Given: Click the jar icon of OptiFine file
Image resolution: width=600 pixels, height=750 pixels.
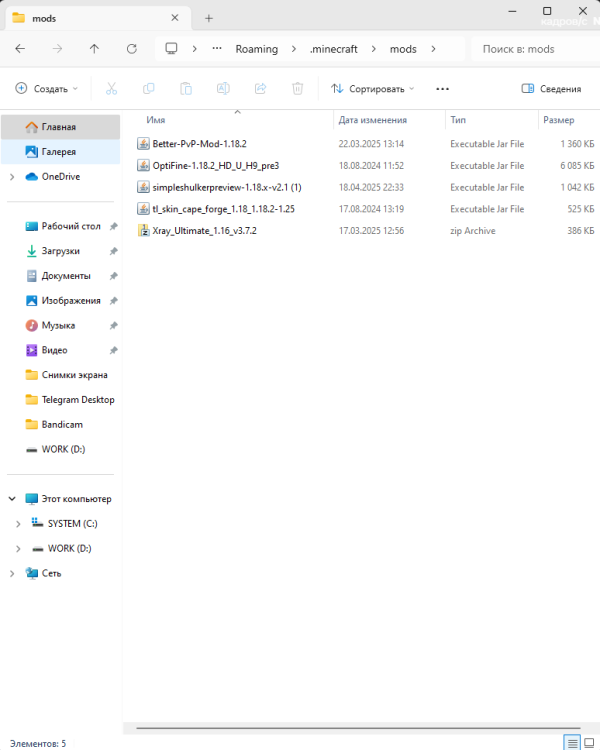Looking at the screenshot, I should (x=143, y=165).
